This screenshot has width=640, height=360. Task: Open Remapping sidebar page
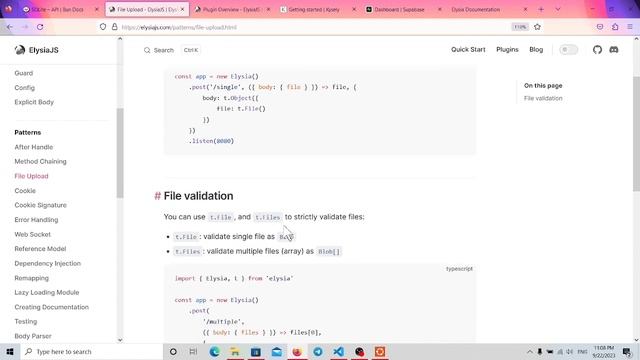(x=31, y=278)
